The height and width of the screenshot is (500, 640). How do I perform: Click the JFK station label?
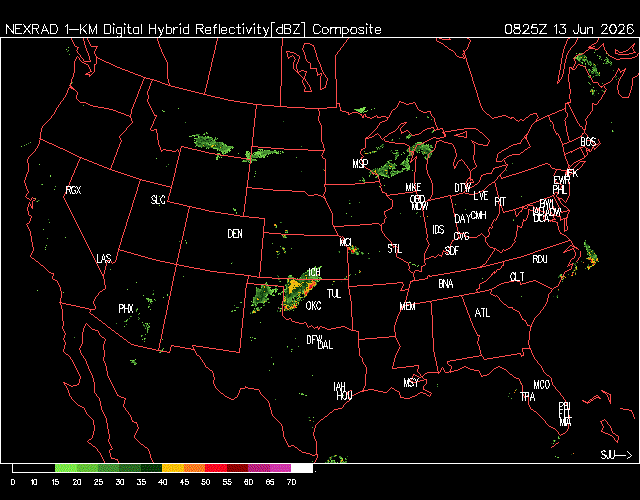572,173
